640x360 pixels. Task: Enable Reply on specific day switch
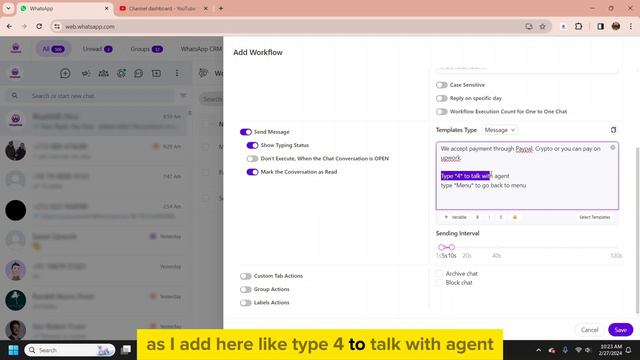click(442, 98)
